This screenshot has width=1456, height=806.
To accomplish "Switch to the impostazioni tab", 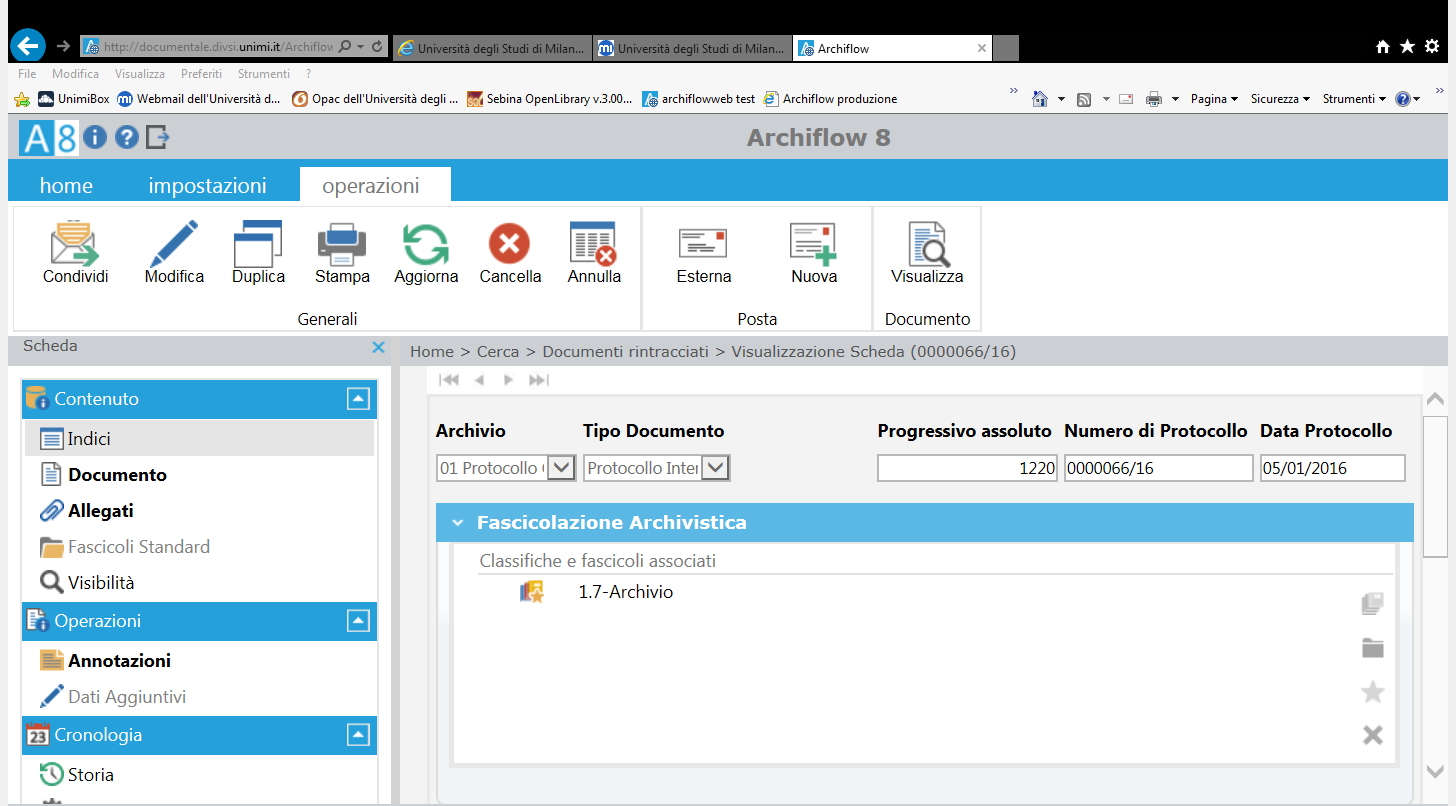I will [x=207, y=186].
